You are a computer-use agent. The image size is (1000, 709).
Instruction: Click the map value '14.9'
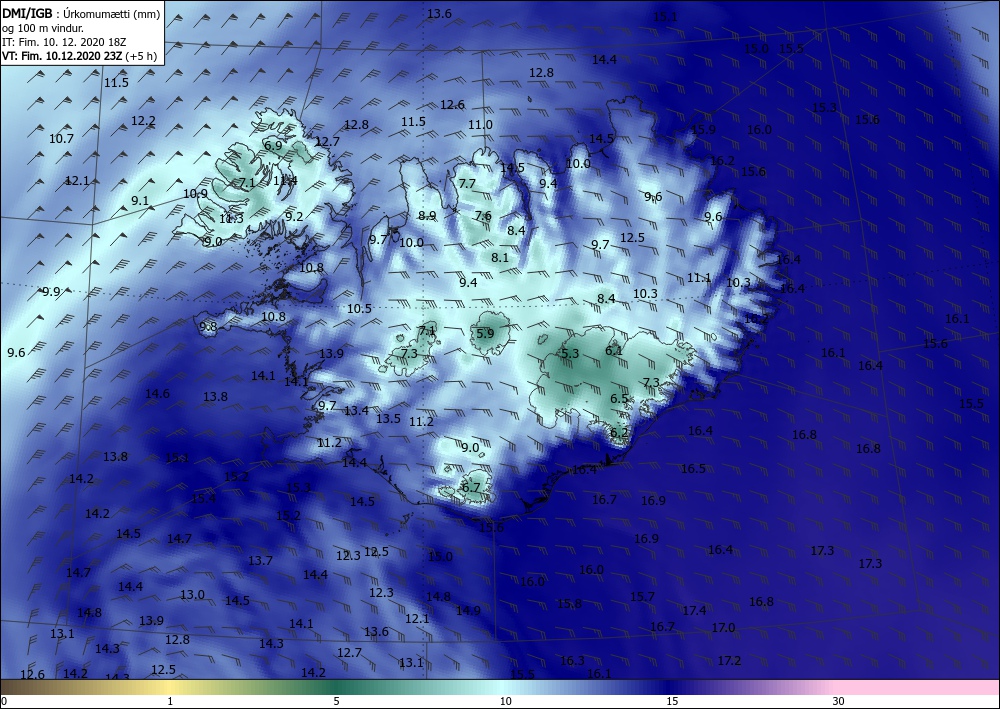468,611
